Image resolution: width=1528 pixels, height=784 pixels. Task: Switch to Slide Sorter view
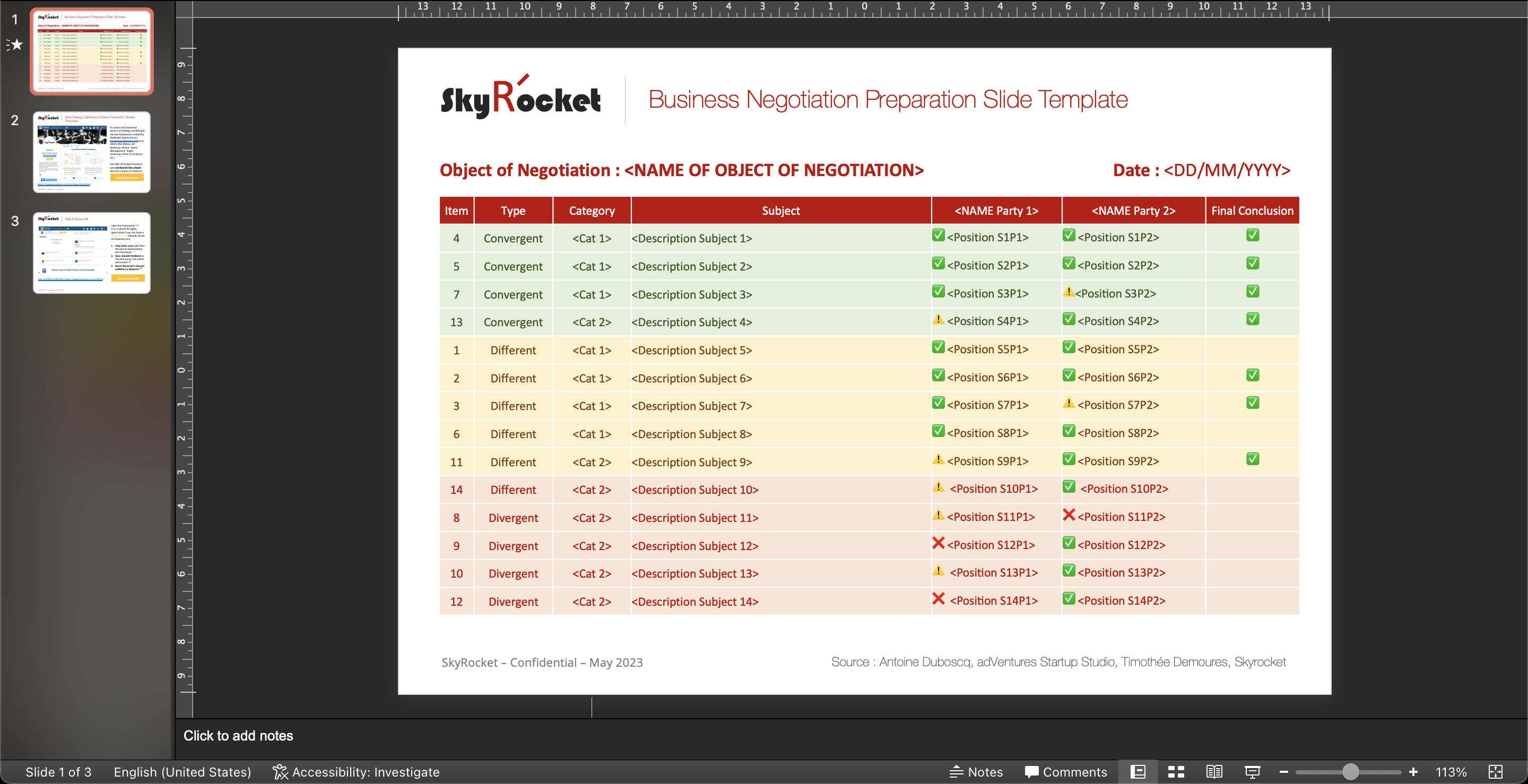pos(1176,772)
